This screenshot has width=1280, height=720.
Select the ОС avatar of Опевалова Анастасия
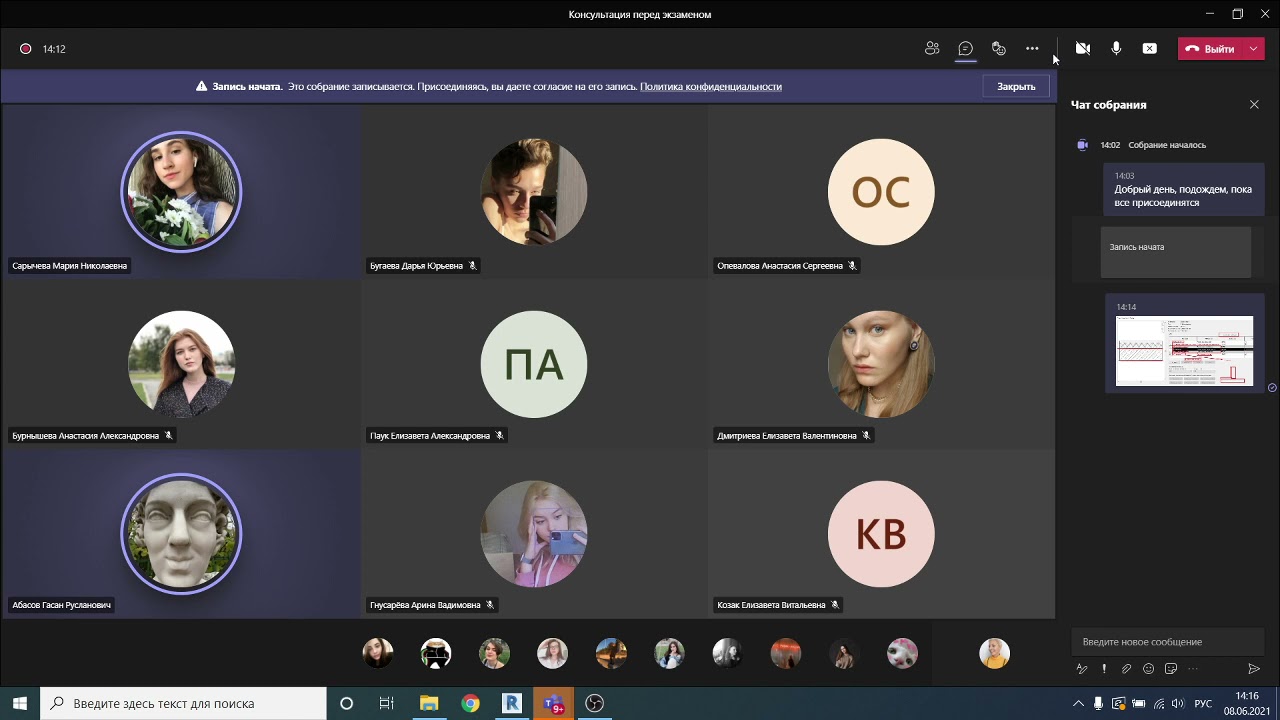click(x=881, y=191)
